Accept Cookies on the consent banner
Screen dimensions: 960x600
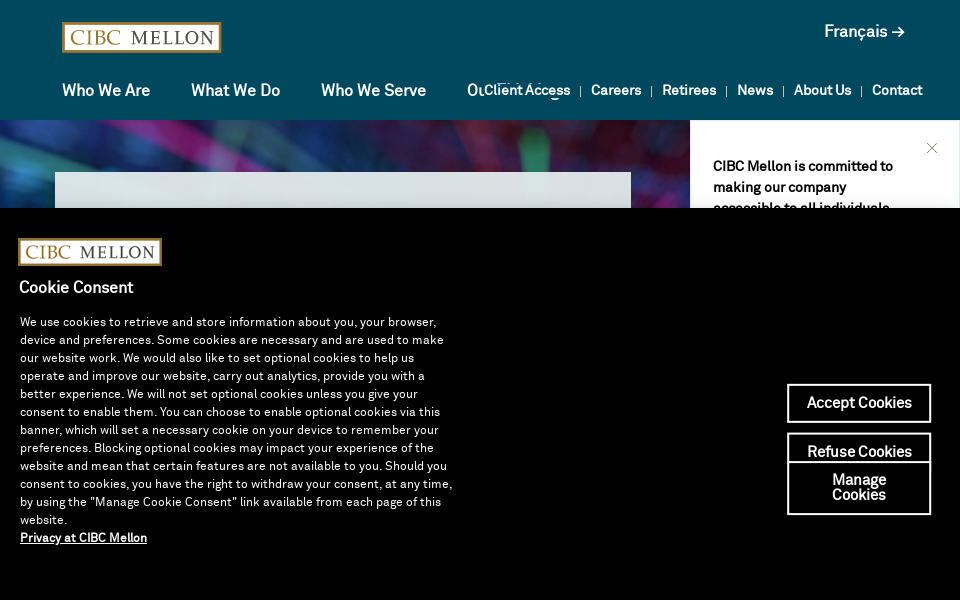point(859,403)
